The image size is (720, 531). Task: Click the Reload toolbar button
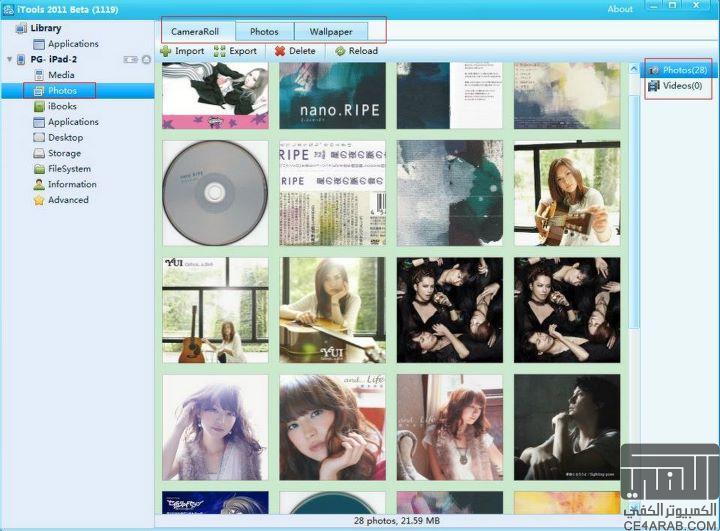[x=356, y=51]
